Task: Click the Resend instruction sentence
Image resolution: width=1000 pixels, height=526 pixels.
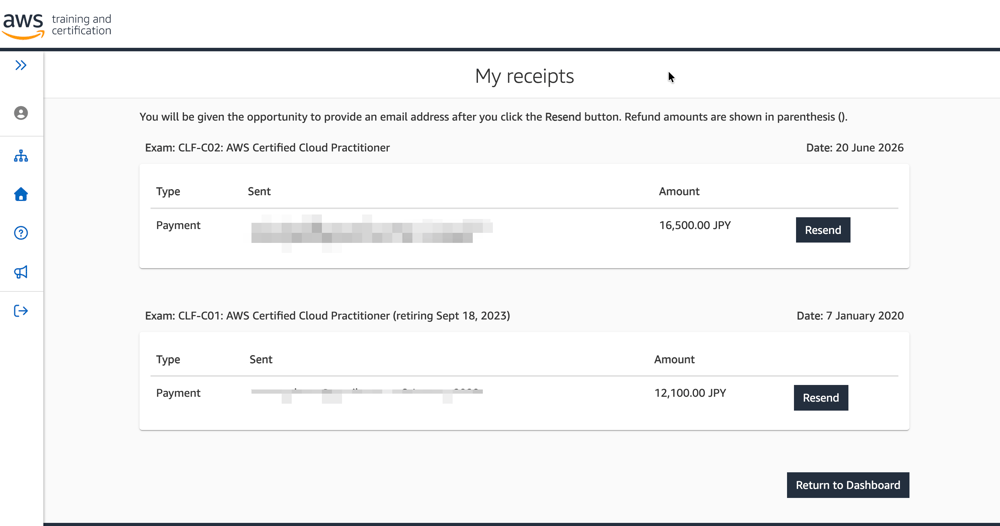Action: pyautogui.click(x=493, y=117)
